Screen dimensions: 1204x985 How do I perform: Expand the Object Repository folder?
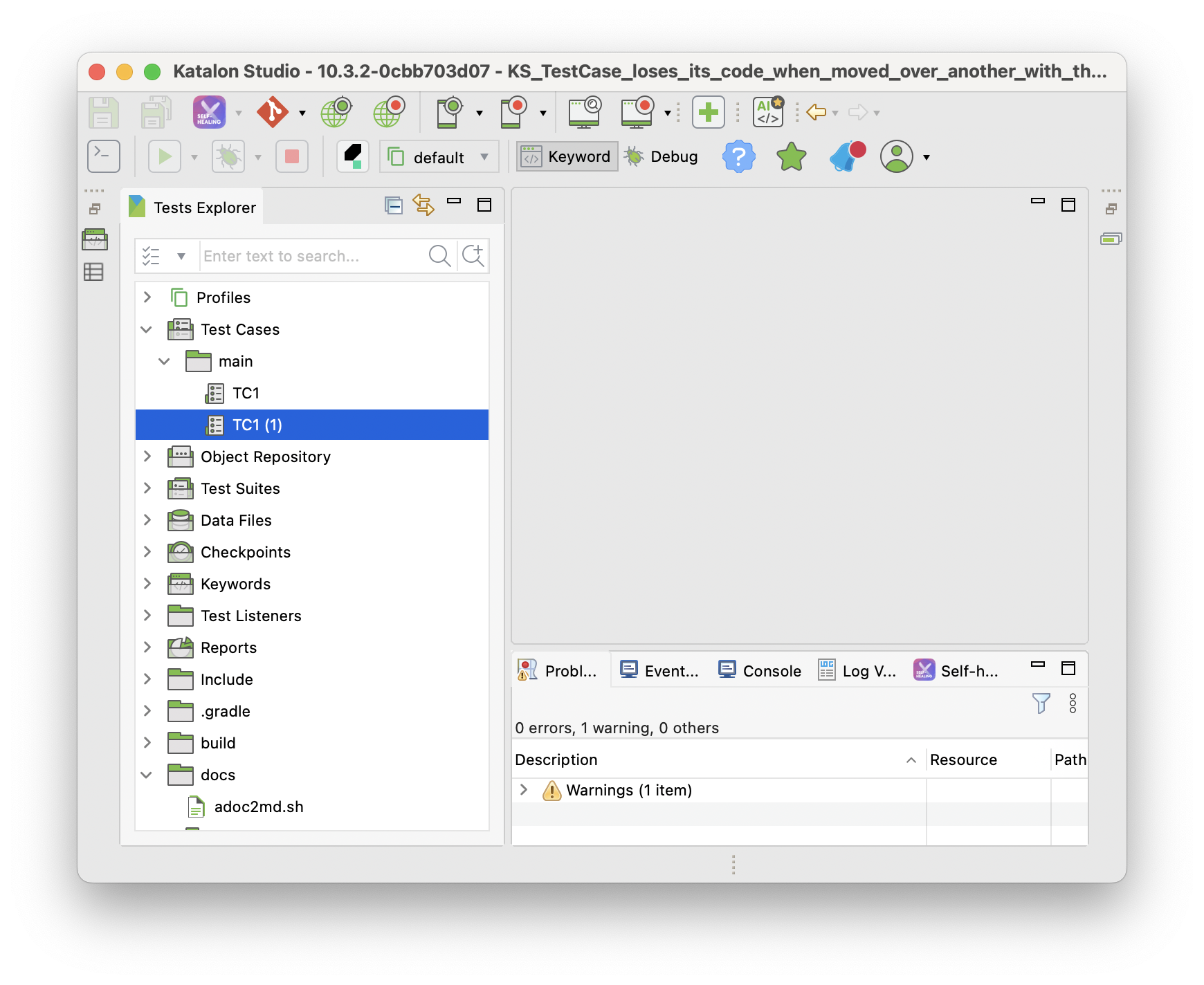point(147,457)
